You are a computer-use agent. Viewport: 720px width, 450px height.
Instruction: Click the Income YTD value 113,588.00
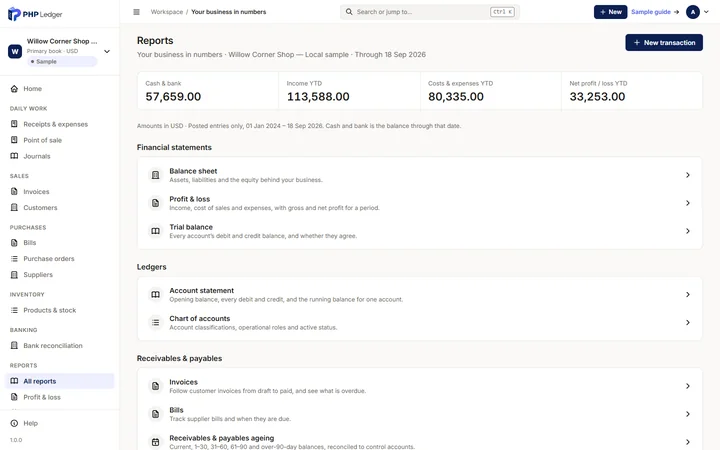click(318, 96)
